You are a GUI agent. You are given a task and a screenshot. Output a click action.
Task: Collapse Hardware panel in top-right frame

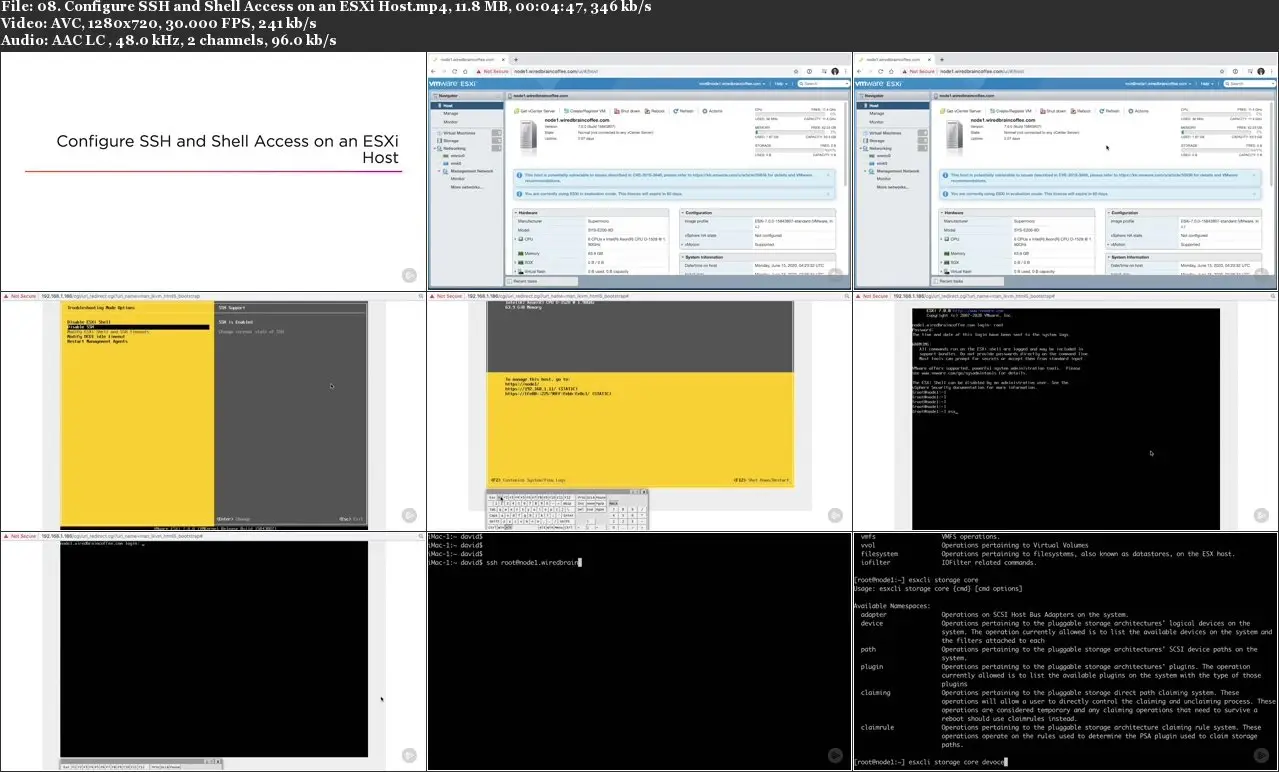pos(942,213)
